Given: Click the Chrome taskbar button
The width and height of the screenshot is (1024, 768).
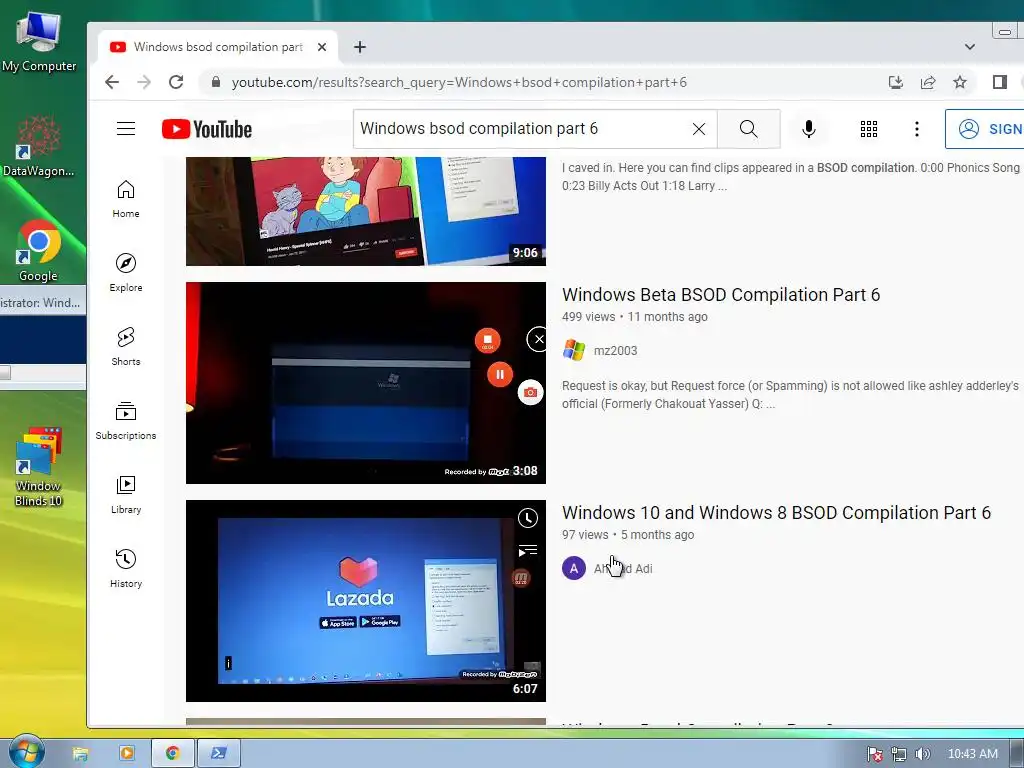Looking at the screenshot, I should tap(172, 753).
